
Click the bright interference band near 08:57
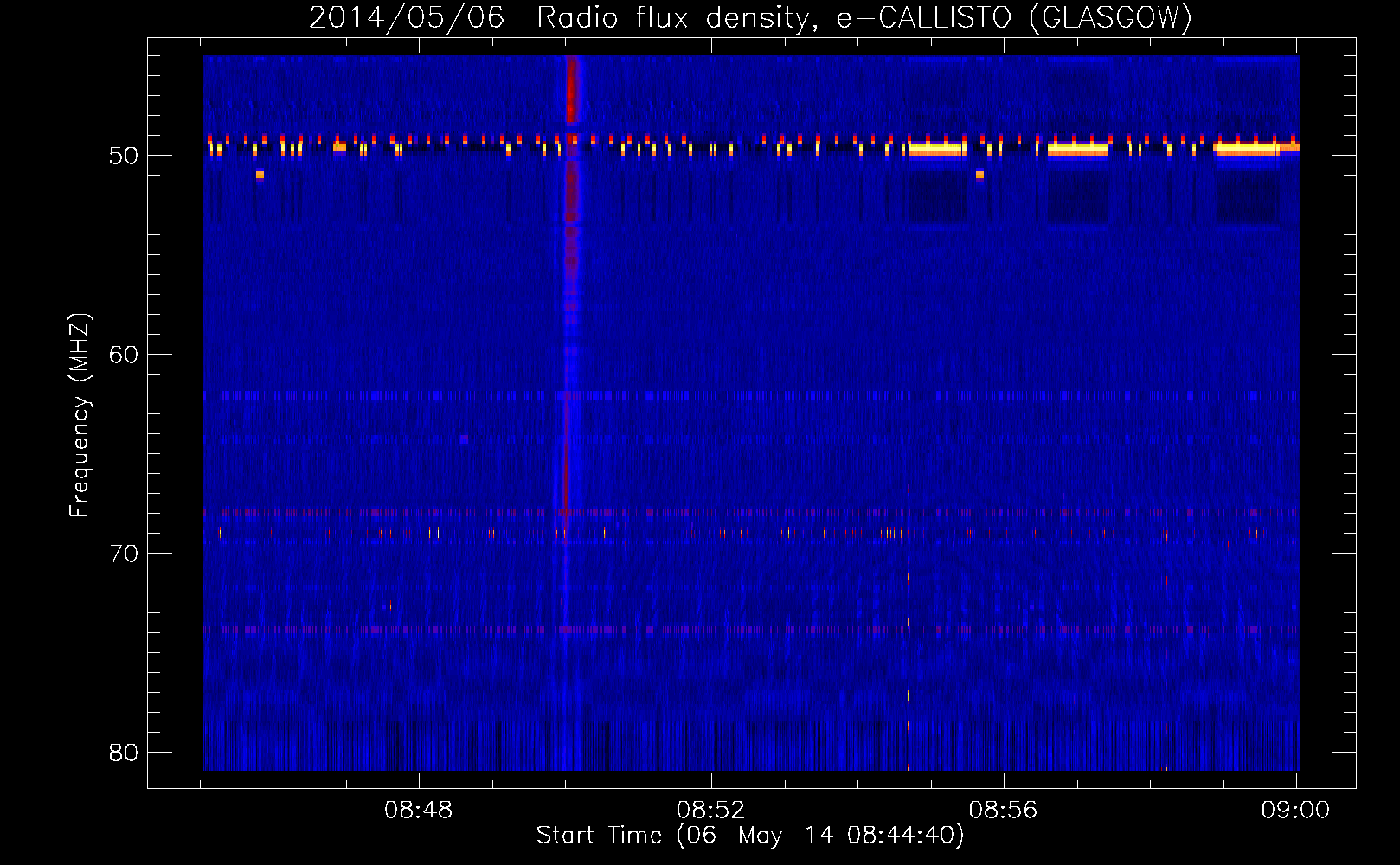click(1077, 149)
